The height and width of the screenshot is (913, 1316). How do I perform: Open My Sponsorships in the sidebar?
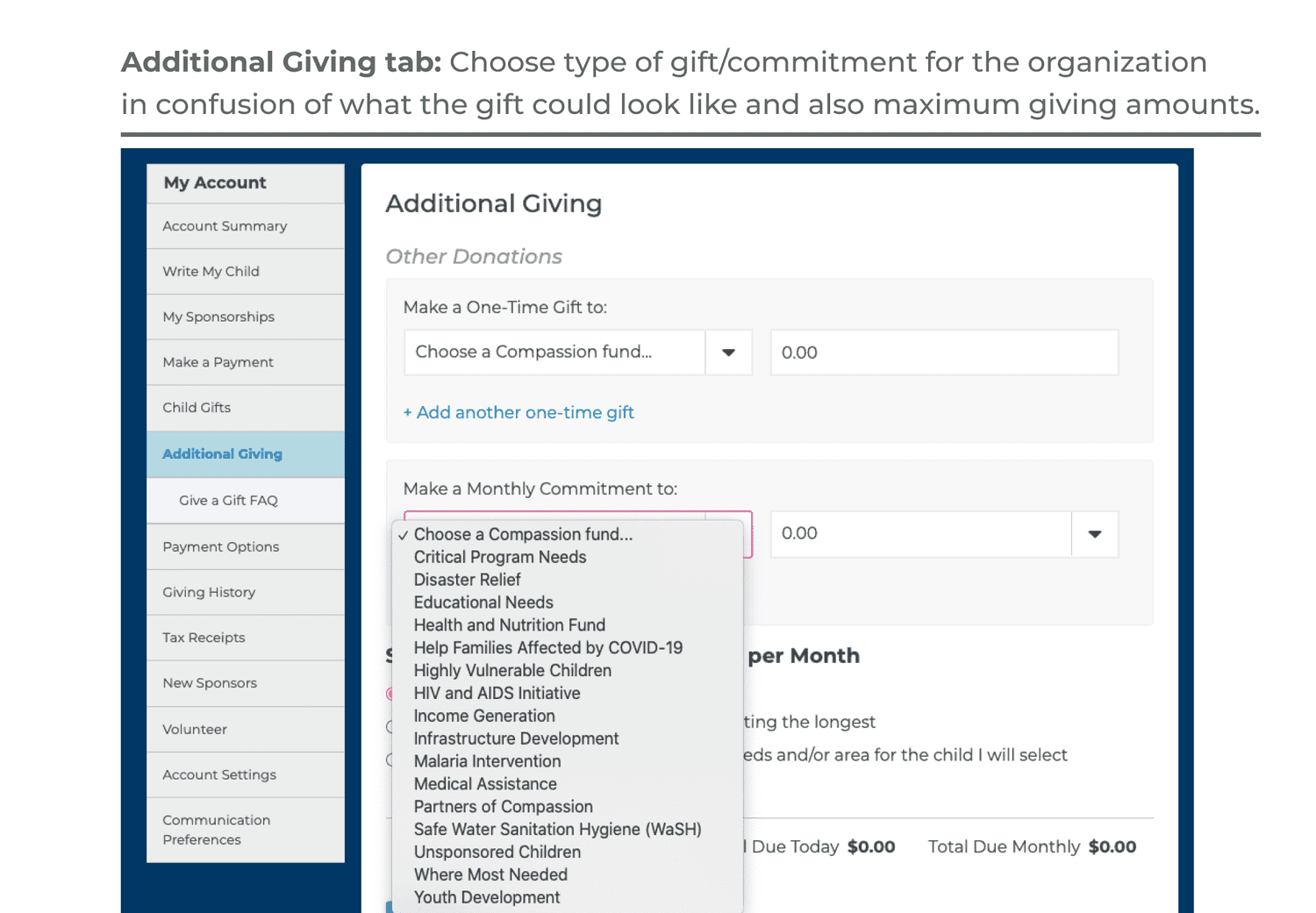click(246, 317)
